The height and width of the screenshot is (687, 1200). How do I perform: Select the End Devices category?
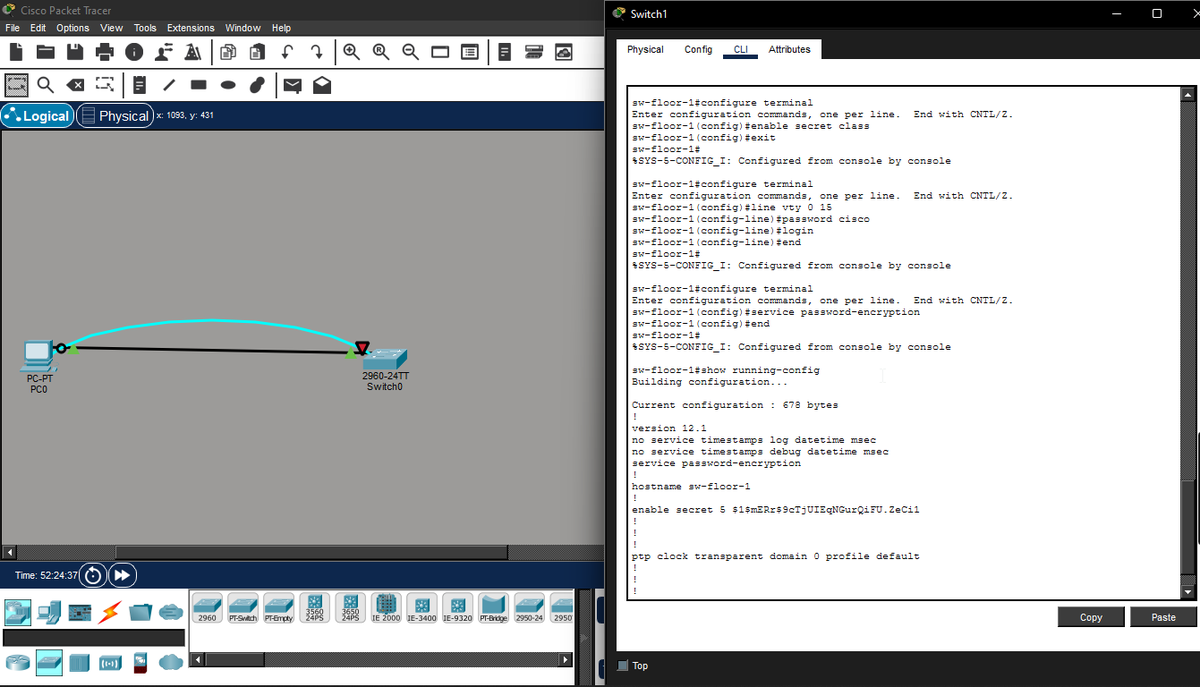(48, 610)
